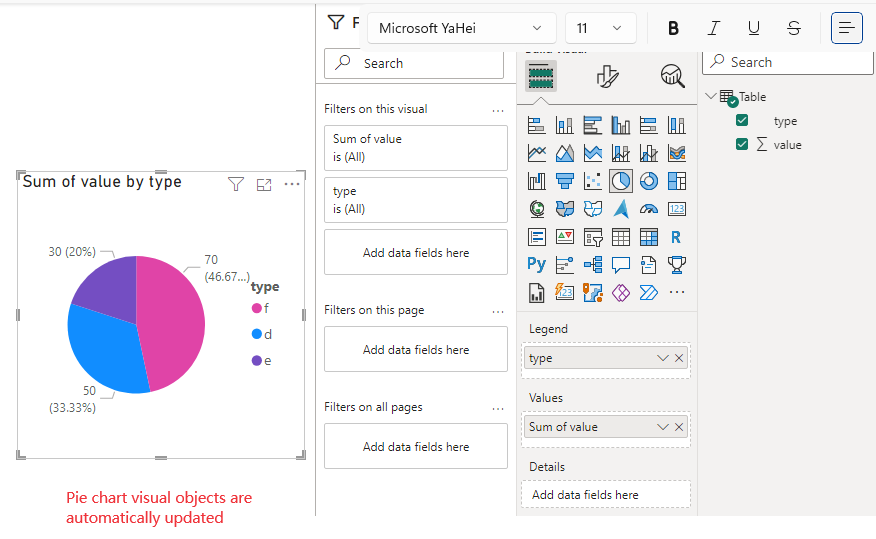
Task: Choose the stacked area chart visual
Action: tap(592, 152)
